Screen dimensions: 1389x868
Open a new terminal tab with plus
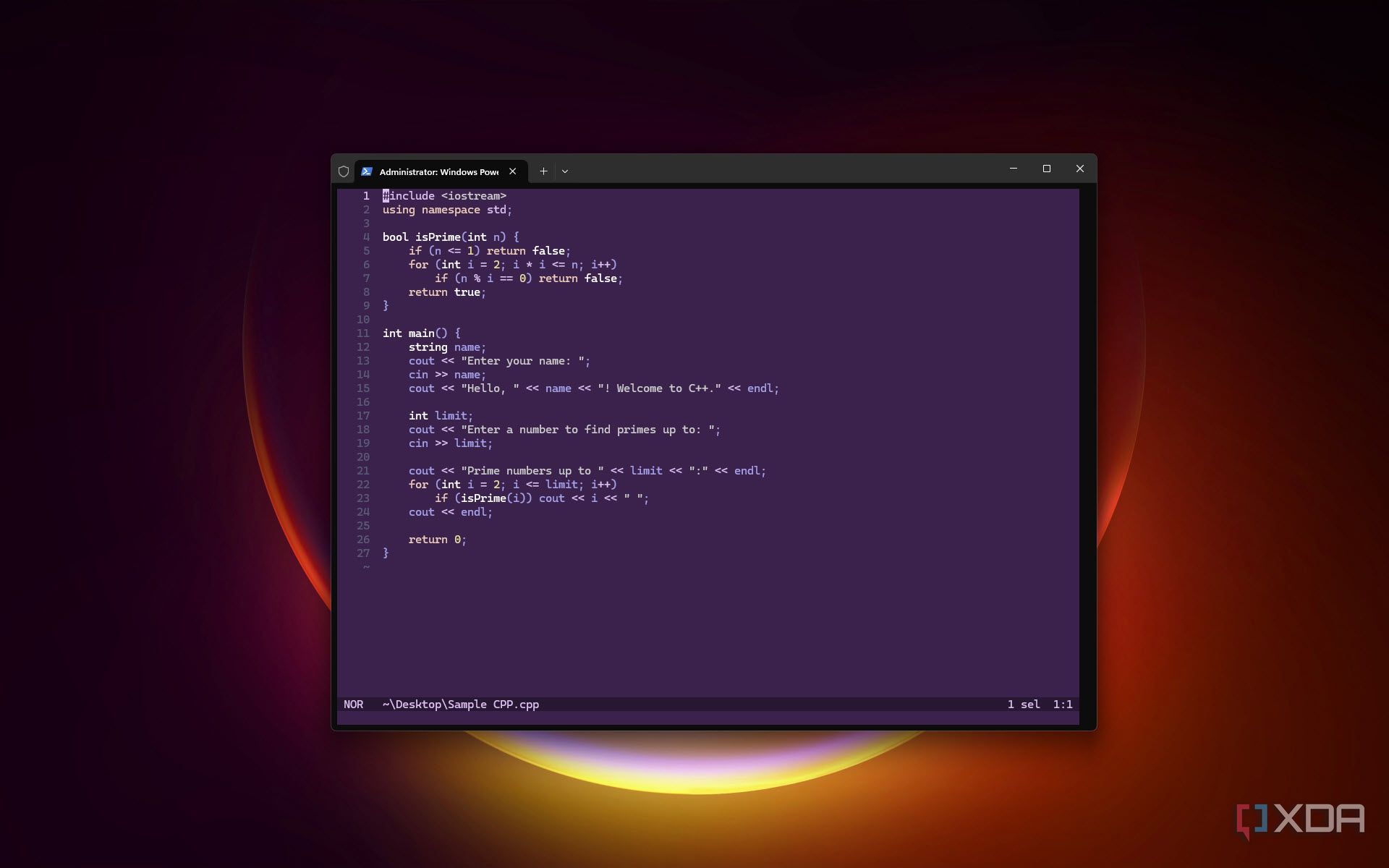click(543, 171)
